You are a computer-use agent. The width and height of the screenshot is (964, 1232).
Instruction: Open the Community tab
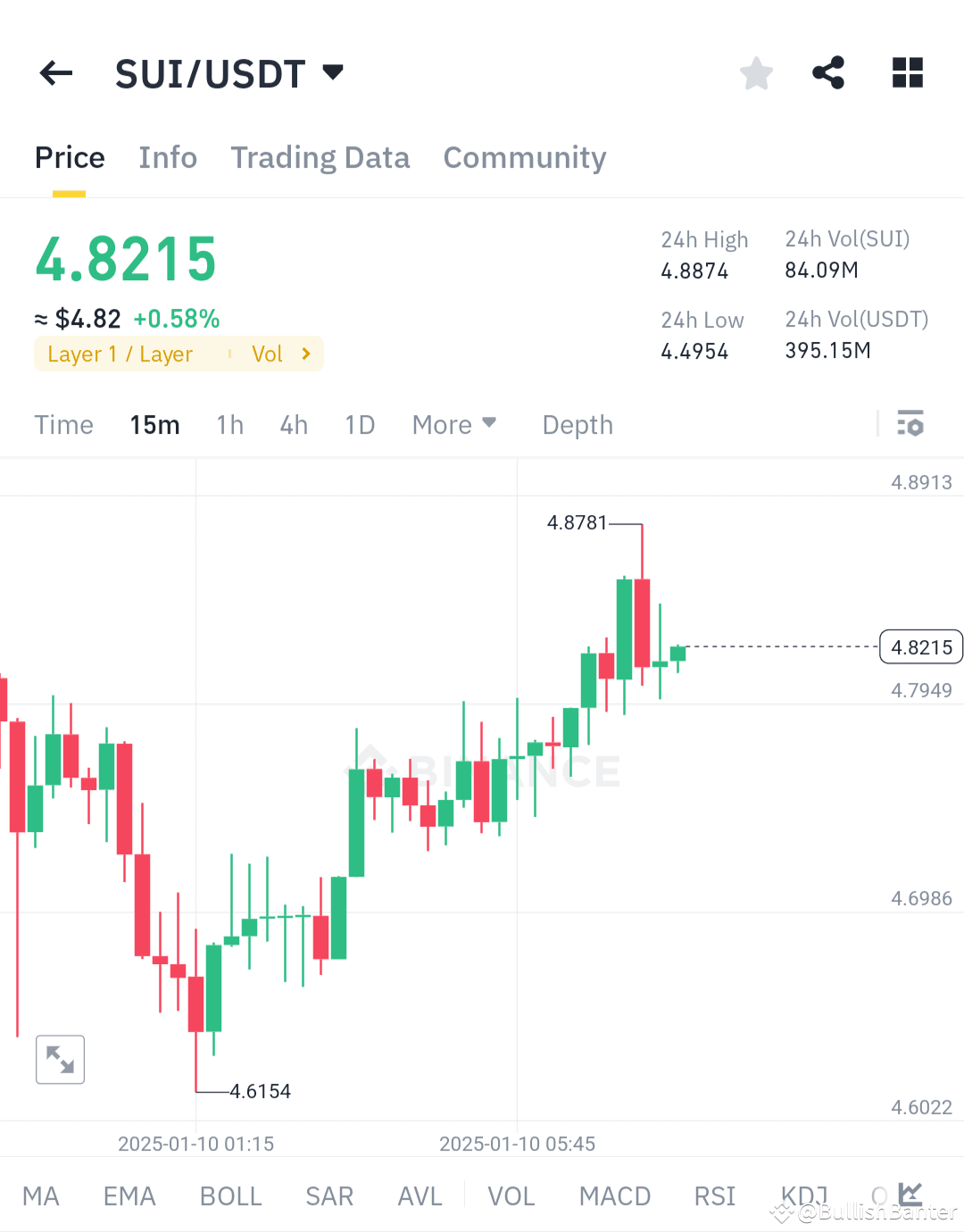524,157
